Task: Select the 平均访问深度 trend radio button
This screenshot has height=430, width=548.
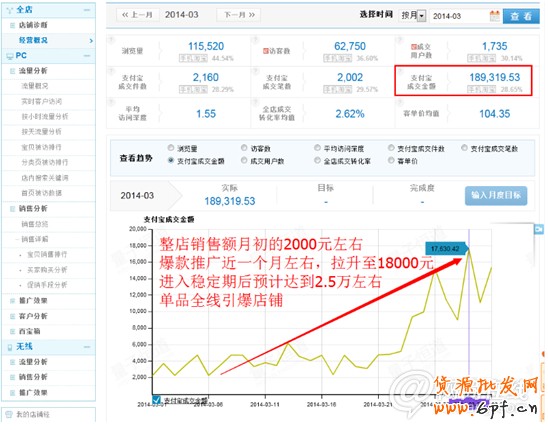Action: click(317, 148)
